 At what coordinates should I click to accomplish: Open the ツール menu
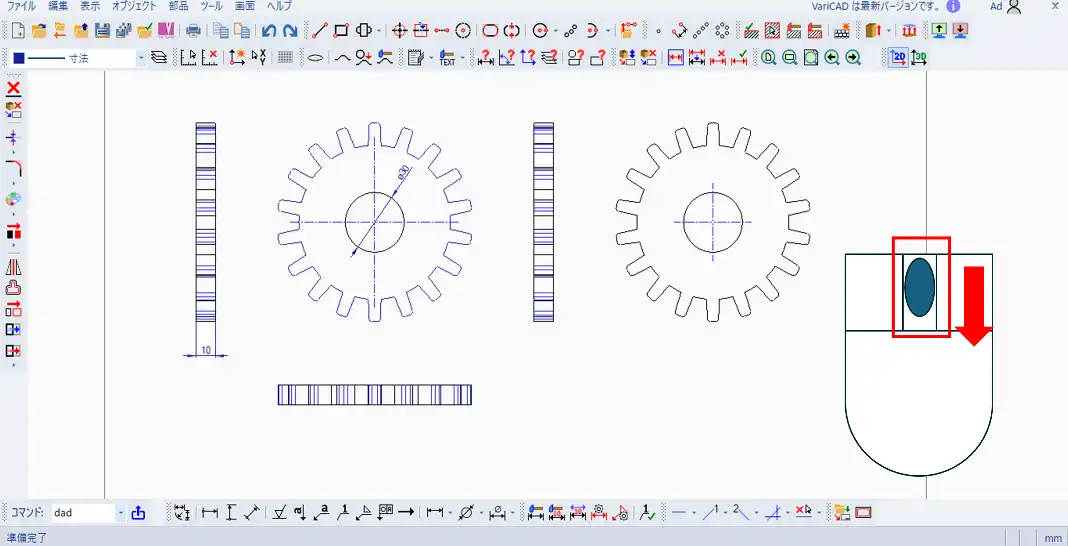click(x=211, y=6)
